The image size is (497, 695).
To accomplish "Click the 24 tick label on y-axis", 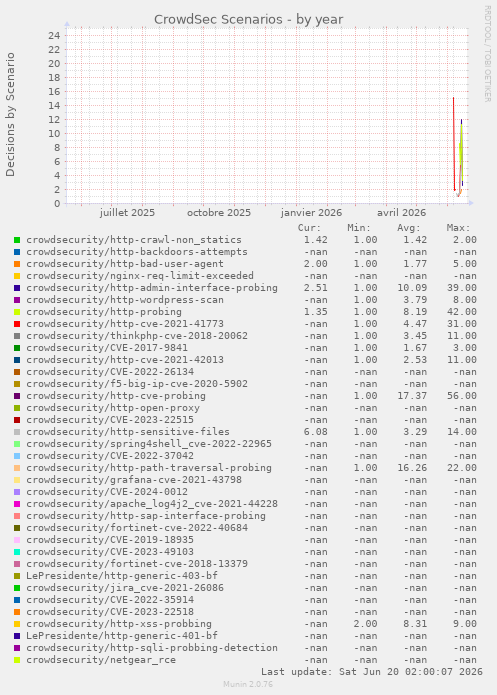I will 54,35.
